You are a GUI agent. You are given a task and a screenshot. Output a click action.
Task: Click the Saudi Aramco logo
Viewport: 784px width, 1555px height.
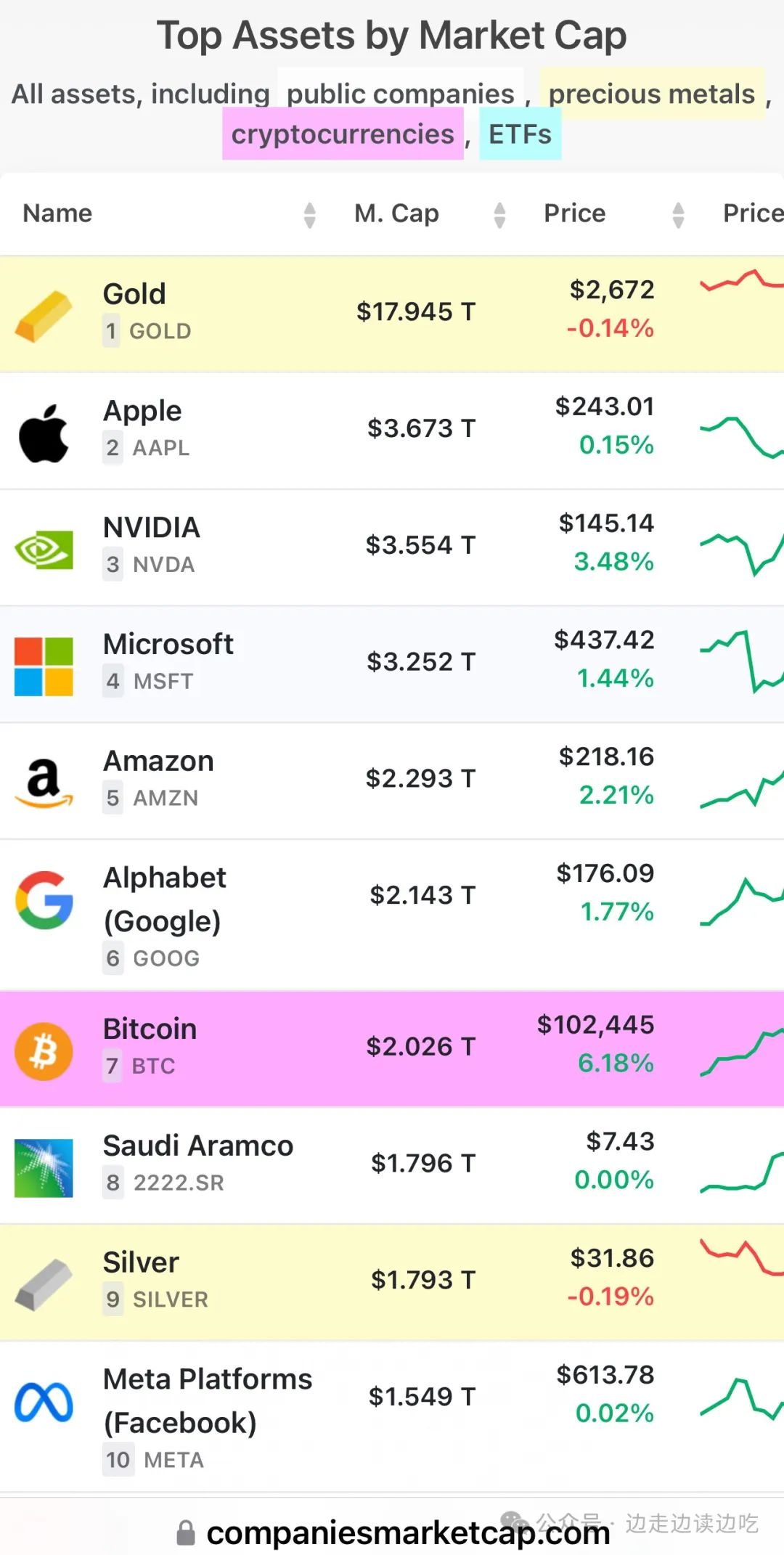(x=44, y=1167)
